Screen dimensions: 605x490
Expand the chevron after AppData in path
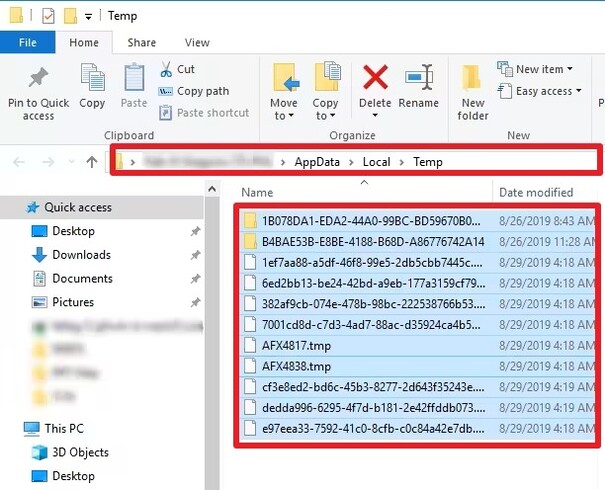click(x=351, y=162)
